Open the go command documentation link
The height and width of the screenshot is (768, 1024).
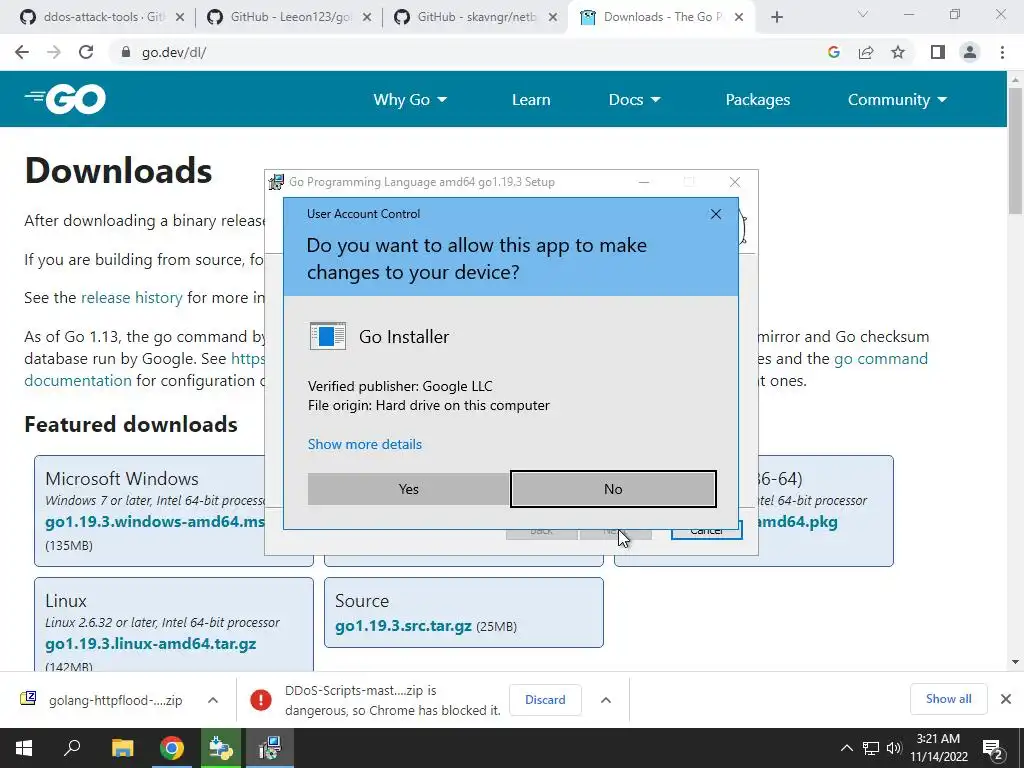coord(880,359)
